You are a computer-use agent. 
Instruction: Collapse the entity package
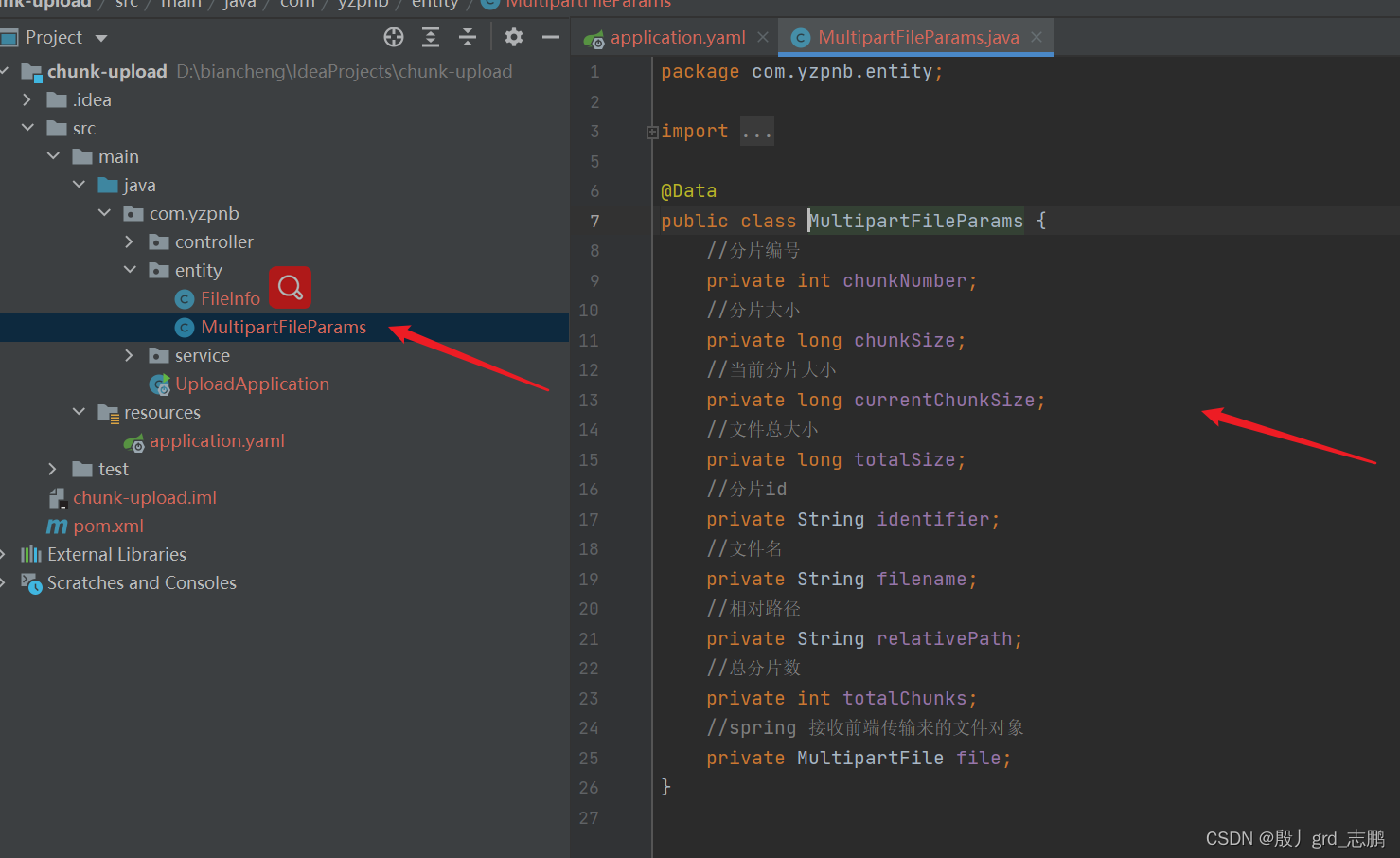tap(130, 270)
